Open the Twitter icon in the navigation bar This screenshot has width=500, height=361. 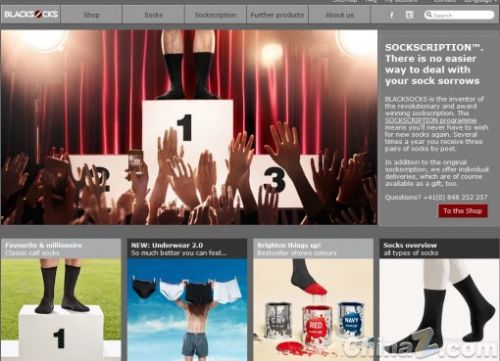coord(409,15)
